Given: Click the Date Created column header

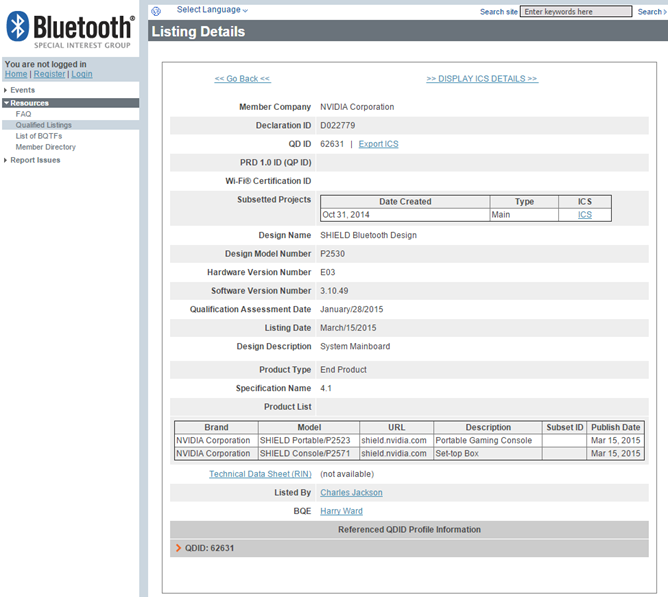Looking at the screenshot, I should point(405,202).
